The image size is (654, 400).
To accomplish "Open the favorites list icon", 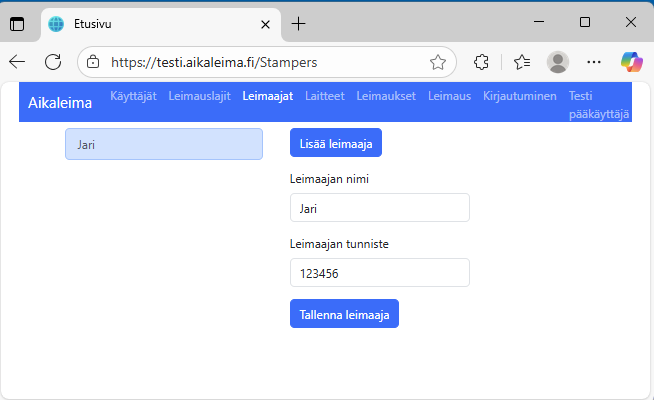I will point(521,62).
